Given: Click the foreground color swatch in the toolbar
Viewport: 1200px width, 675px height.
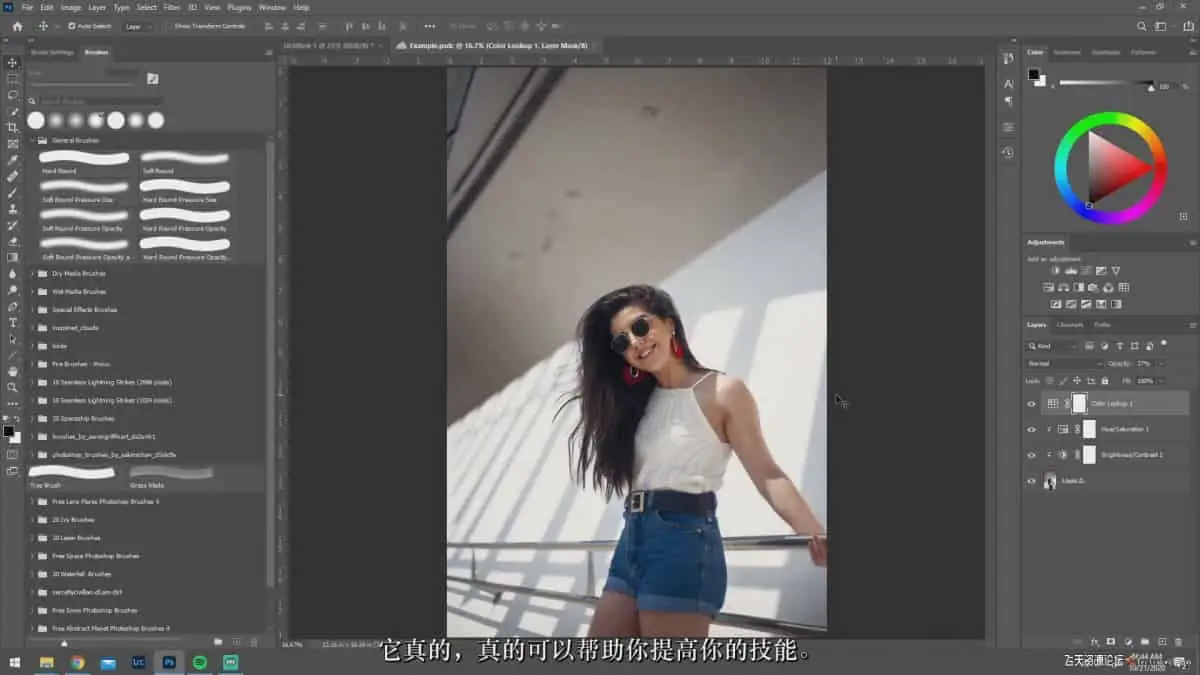Looking at the screenshot, I should [7, 432].
